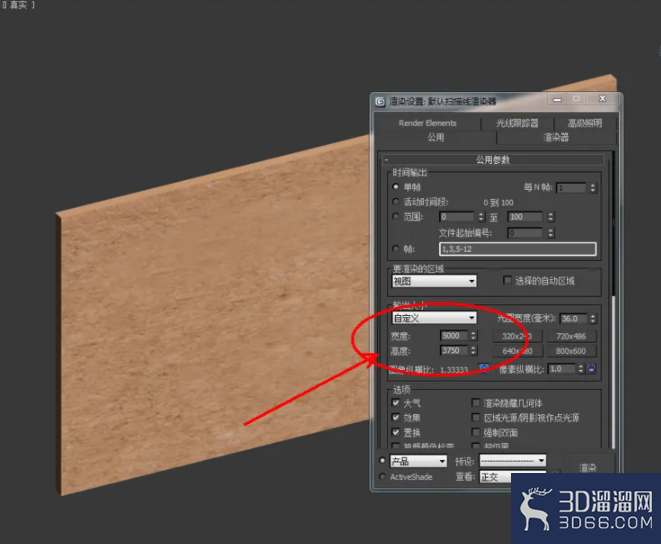The width and height of the screenshot is (661, 544).
Task: Minimize the render settings dialog
Action: pos(557,100)
